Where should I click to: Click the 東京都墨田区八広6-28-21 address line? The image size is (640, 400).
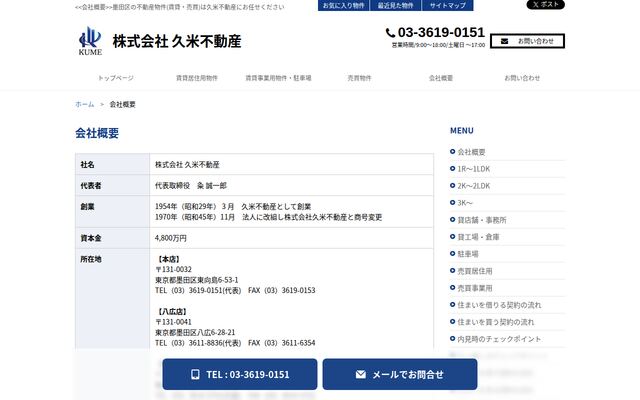(195, 332)
